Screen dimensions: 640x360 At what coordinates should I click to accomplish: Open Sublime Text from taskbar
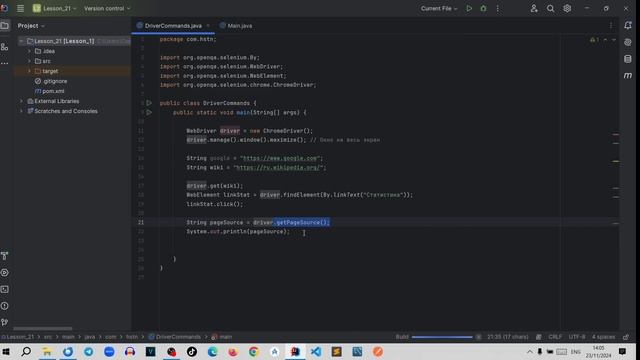point(337,351)
